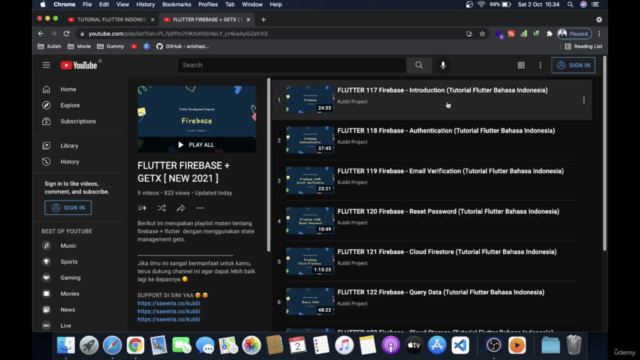
Task: Go back in browser
Action: [x=40, y=33]
